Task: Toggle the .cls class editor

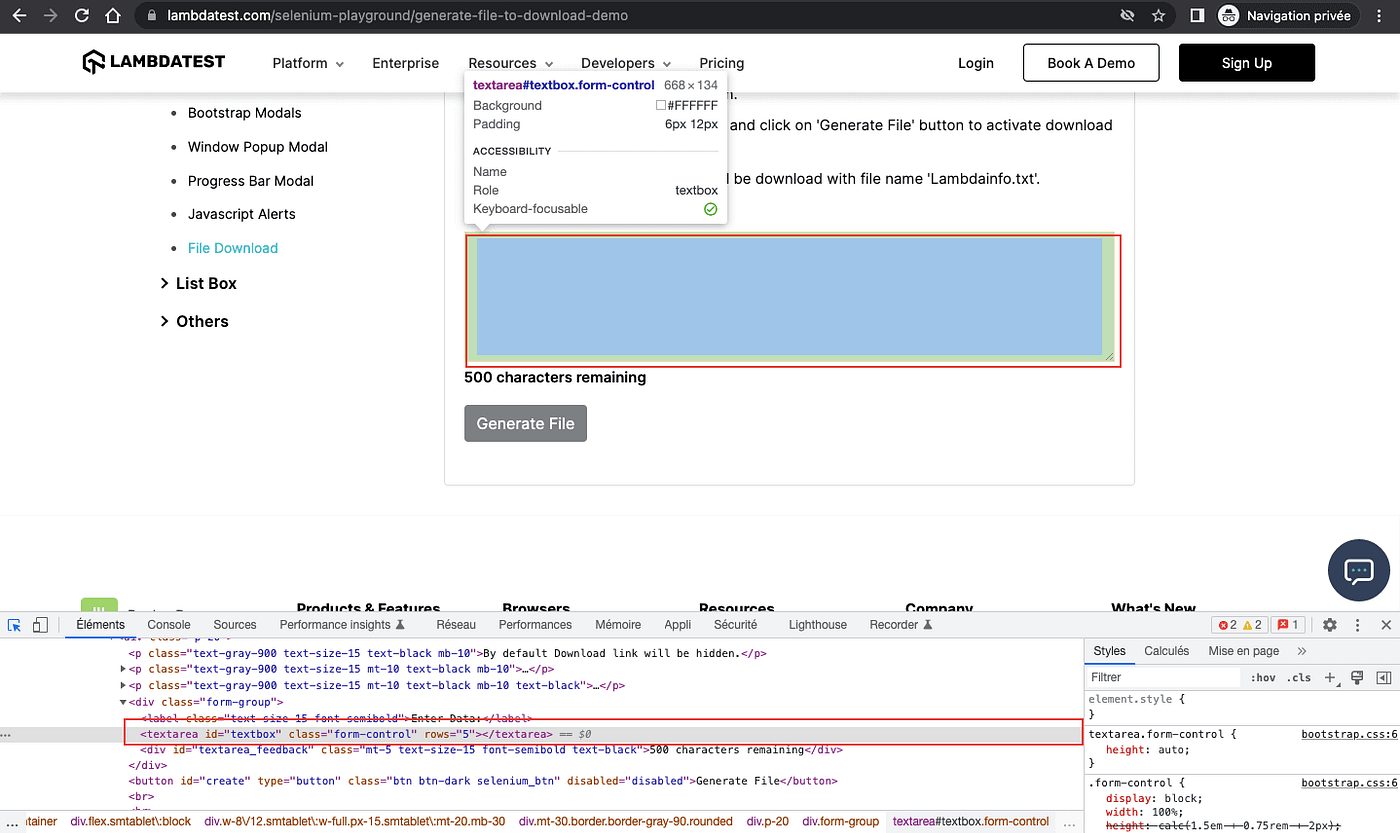Action: 1299,677
